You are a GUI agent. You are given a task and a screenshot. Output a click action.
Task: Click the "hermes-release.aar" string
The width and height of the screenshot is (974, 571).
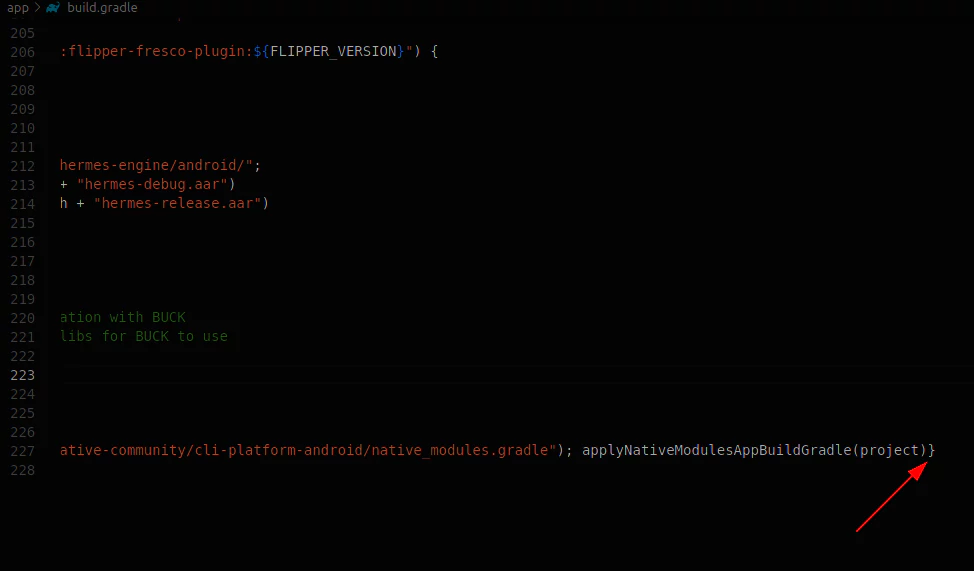[x=177, y=203]
